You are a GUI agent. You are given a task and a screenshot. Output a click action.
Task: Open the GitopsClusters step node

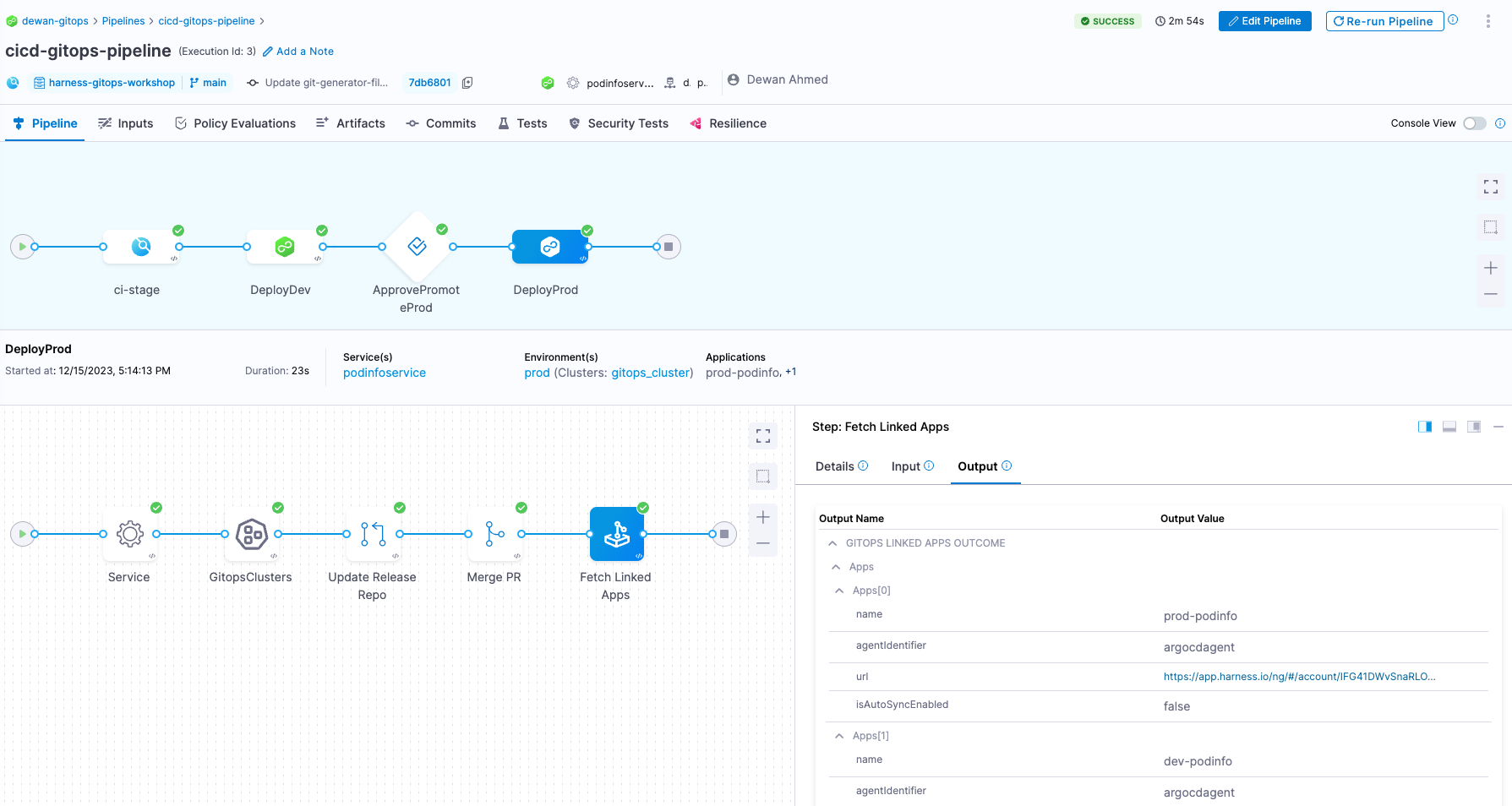point(251,534)
